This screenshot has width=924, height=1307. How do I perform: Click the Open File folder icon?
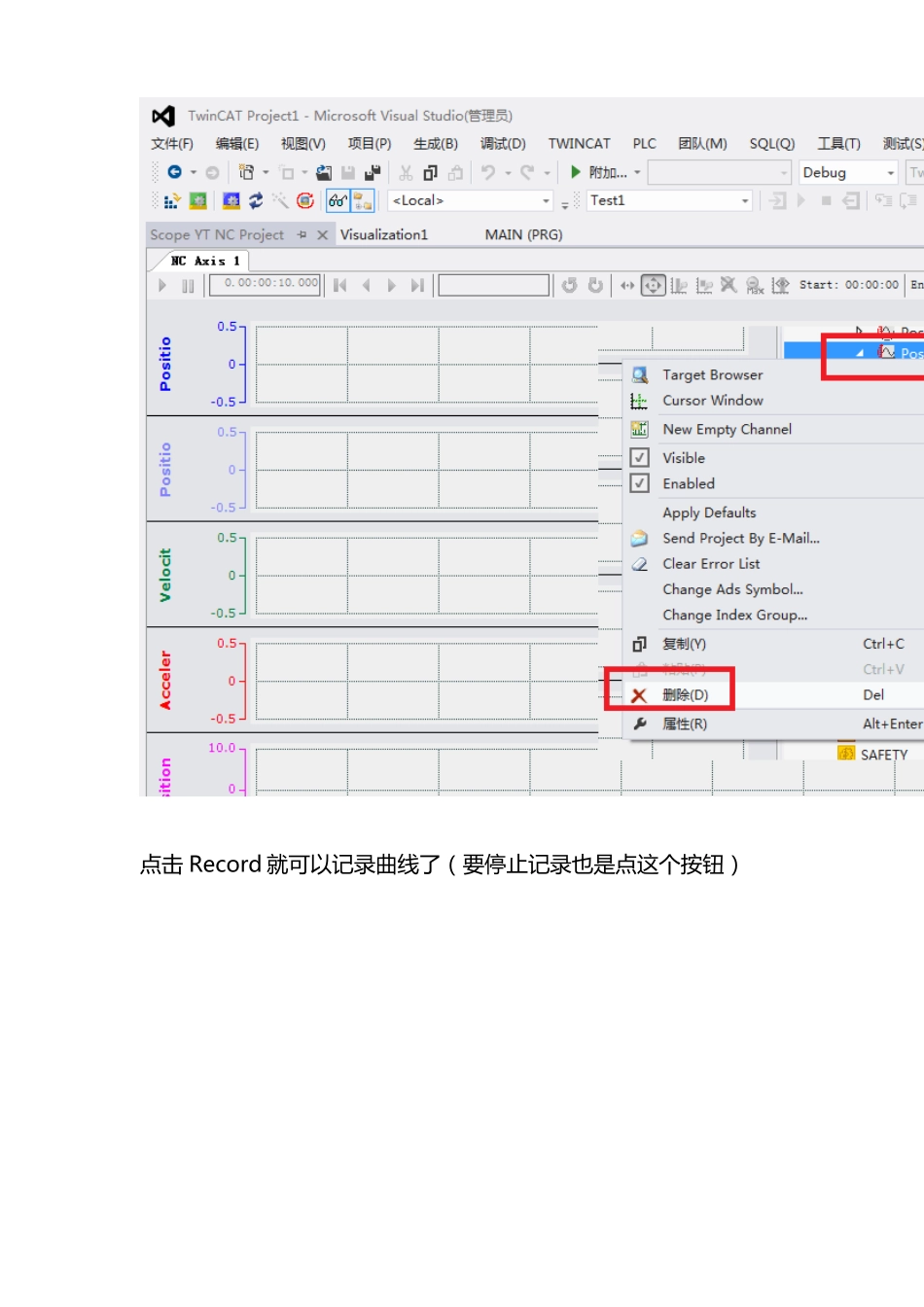point(324,172)
